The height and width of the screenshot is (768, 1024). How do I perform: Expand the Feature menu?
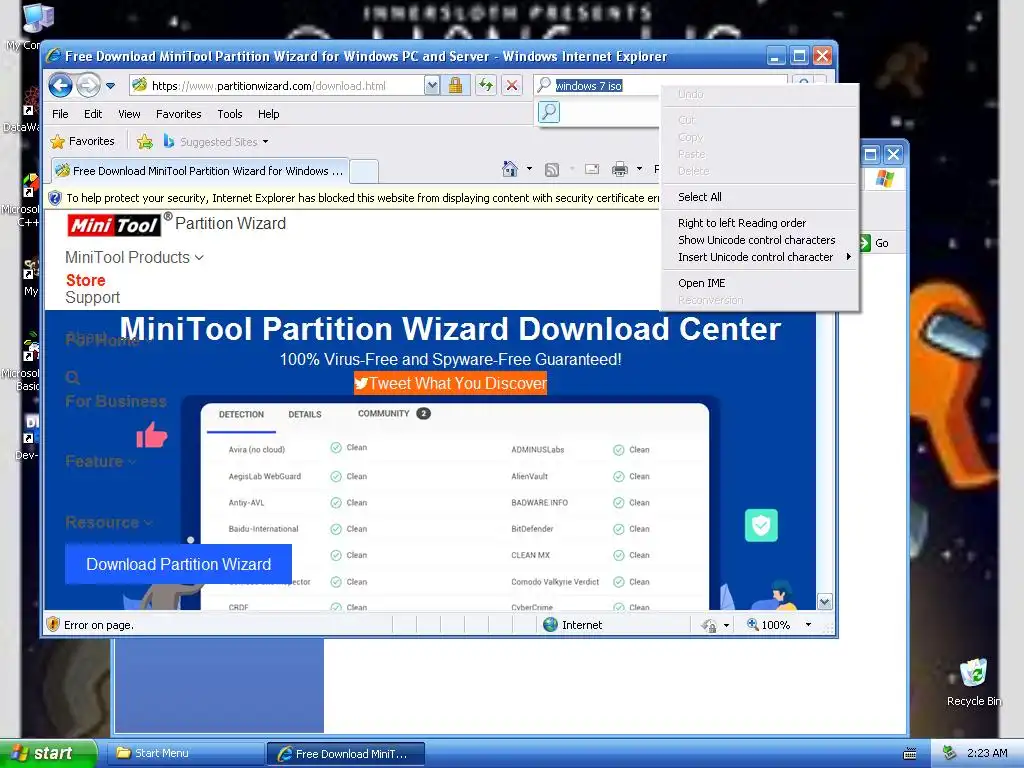[101, 462]
